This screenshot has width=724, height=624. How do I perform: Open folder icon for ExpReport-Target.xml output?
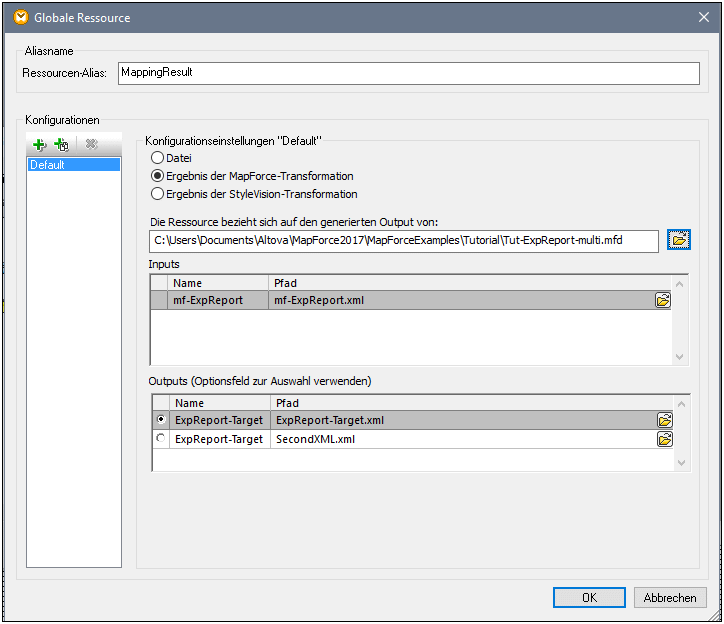click(x=664, y=420)
